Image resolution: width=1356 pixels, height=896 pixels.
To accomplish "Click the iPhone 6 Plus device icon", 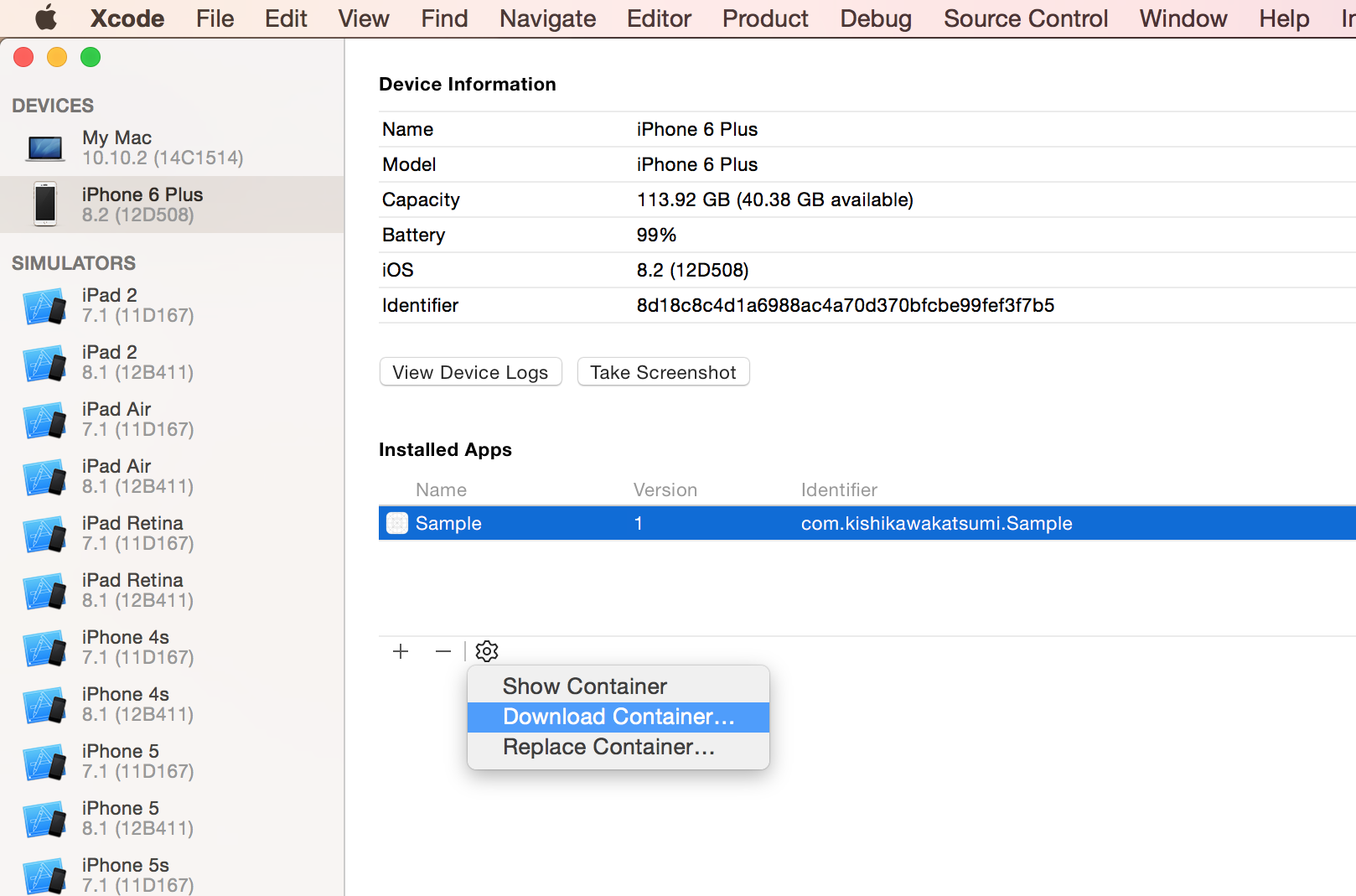I will click(45, 205).
